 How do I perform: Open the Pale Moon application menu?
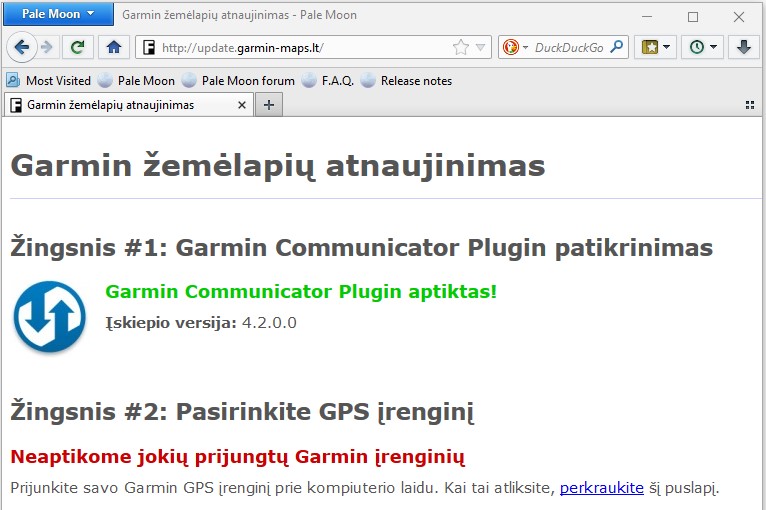click(58, 14)
